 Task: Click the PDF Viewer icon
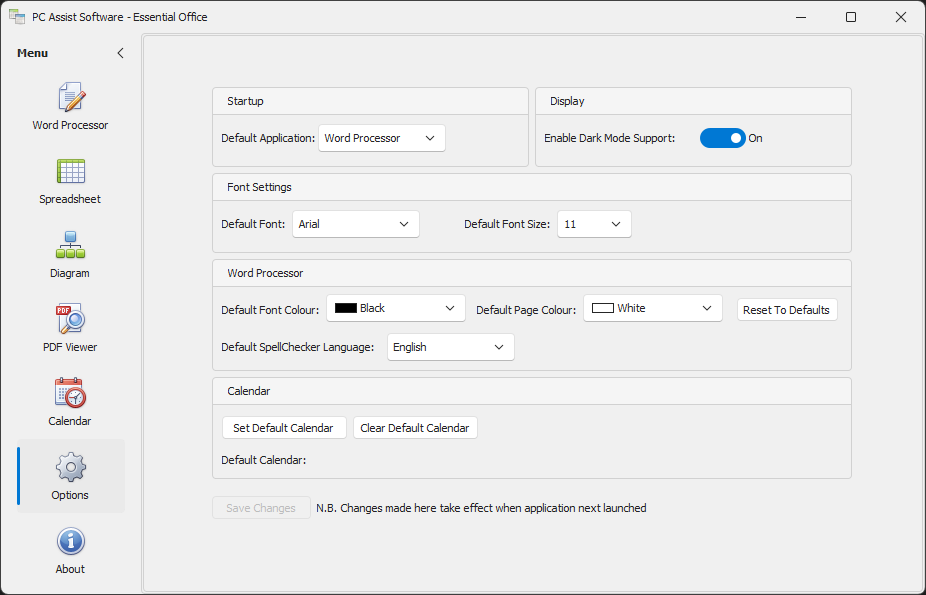[70, 320]
